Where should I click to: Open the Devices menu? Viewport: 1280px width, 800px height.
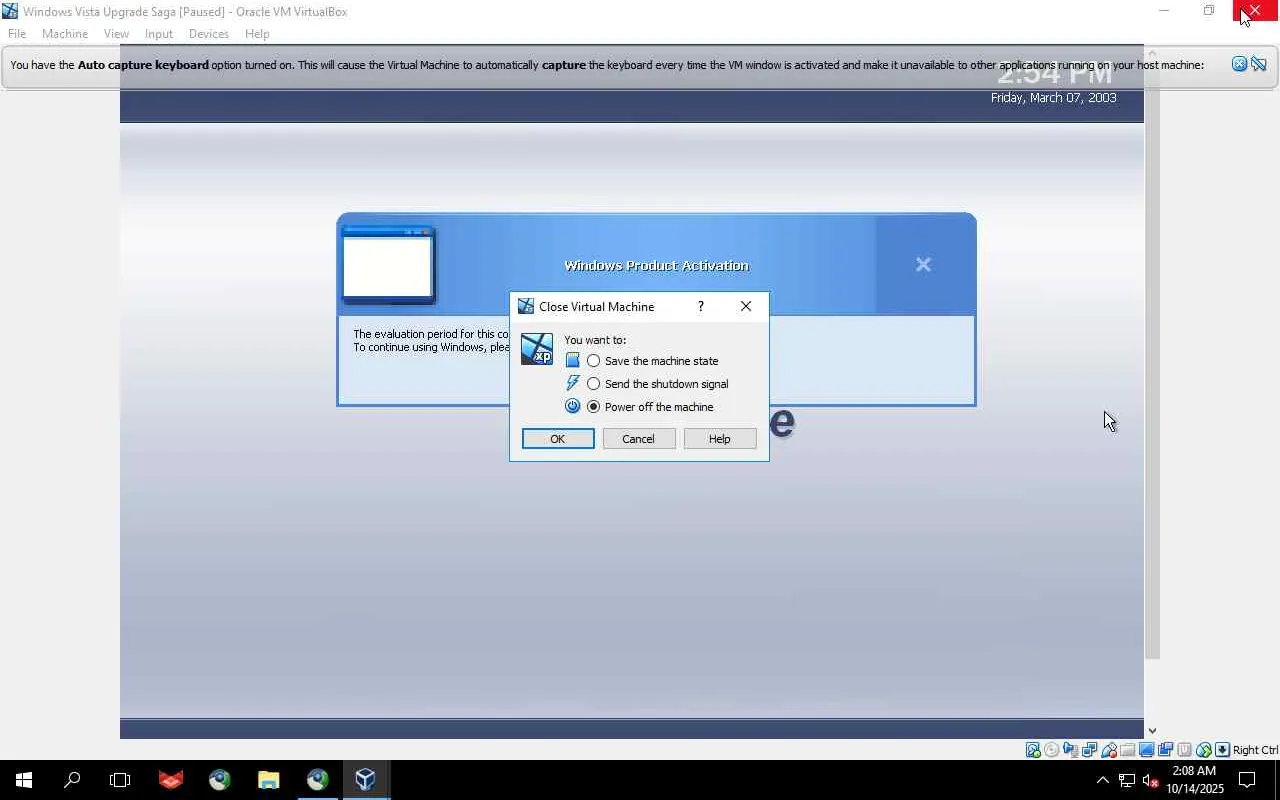pos(209,33)
